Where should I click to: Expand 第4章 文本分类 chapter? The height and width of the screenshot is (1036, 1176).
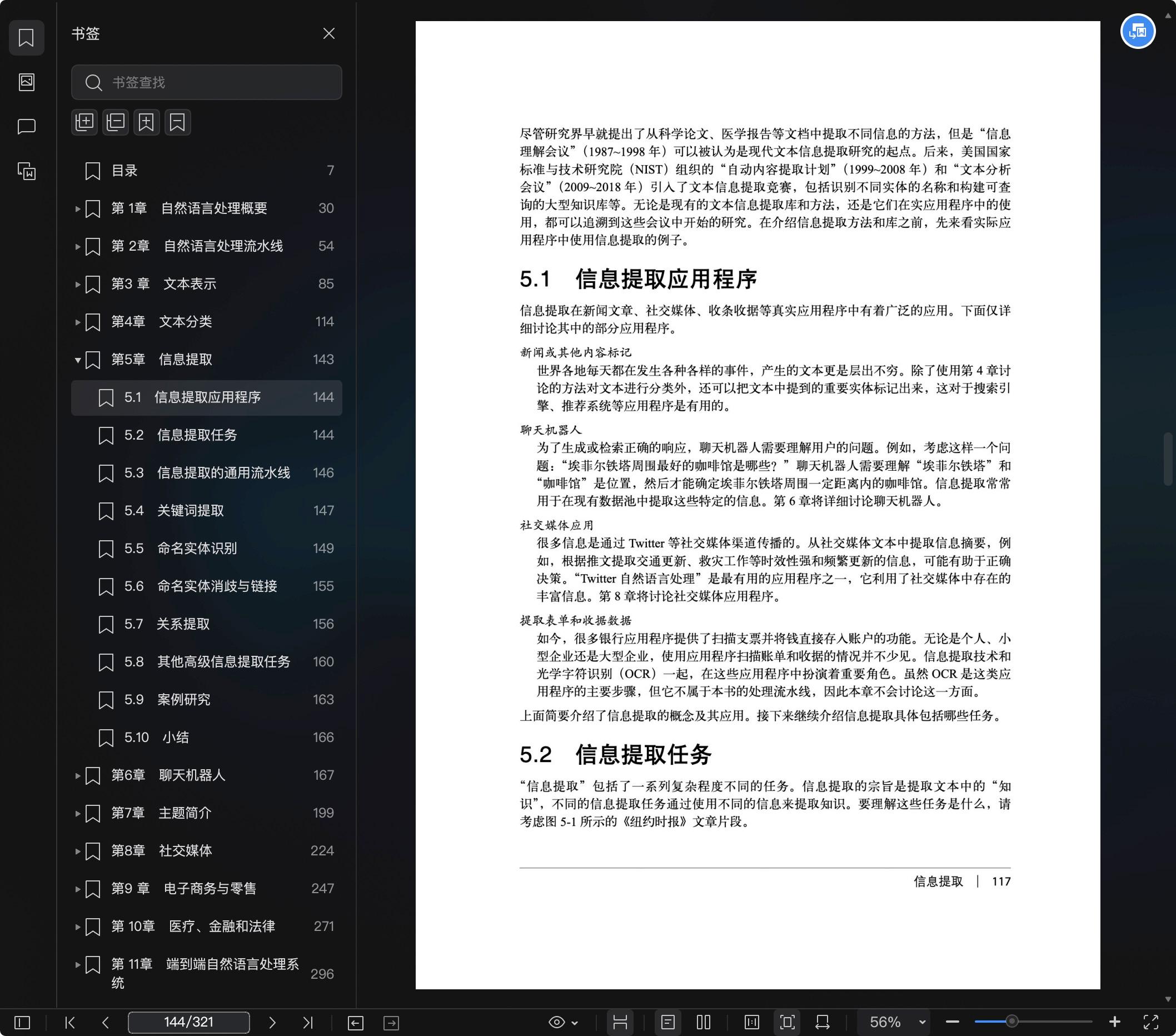point(77,322)
